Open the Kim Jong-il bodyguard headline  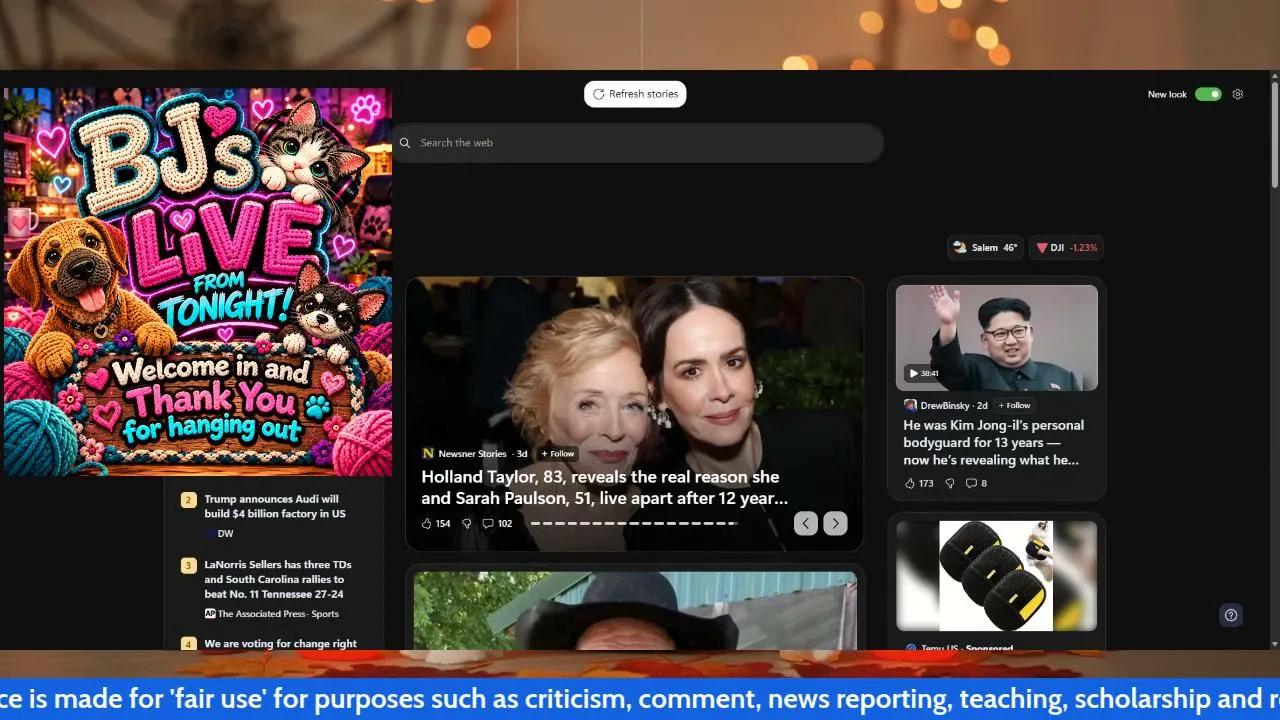pos(993,443)
